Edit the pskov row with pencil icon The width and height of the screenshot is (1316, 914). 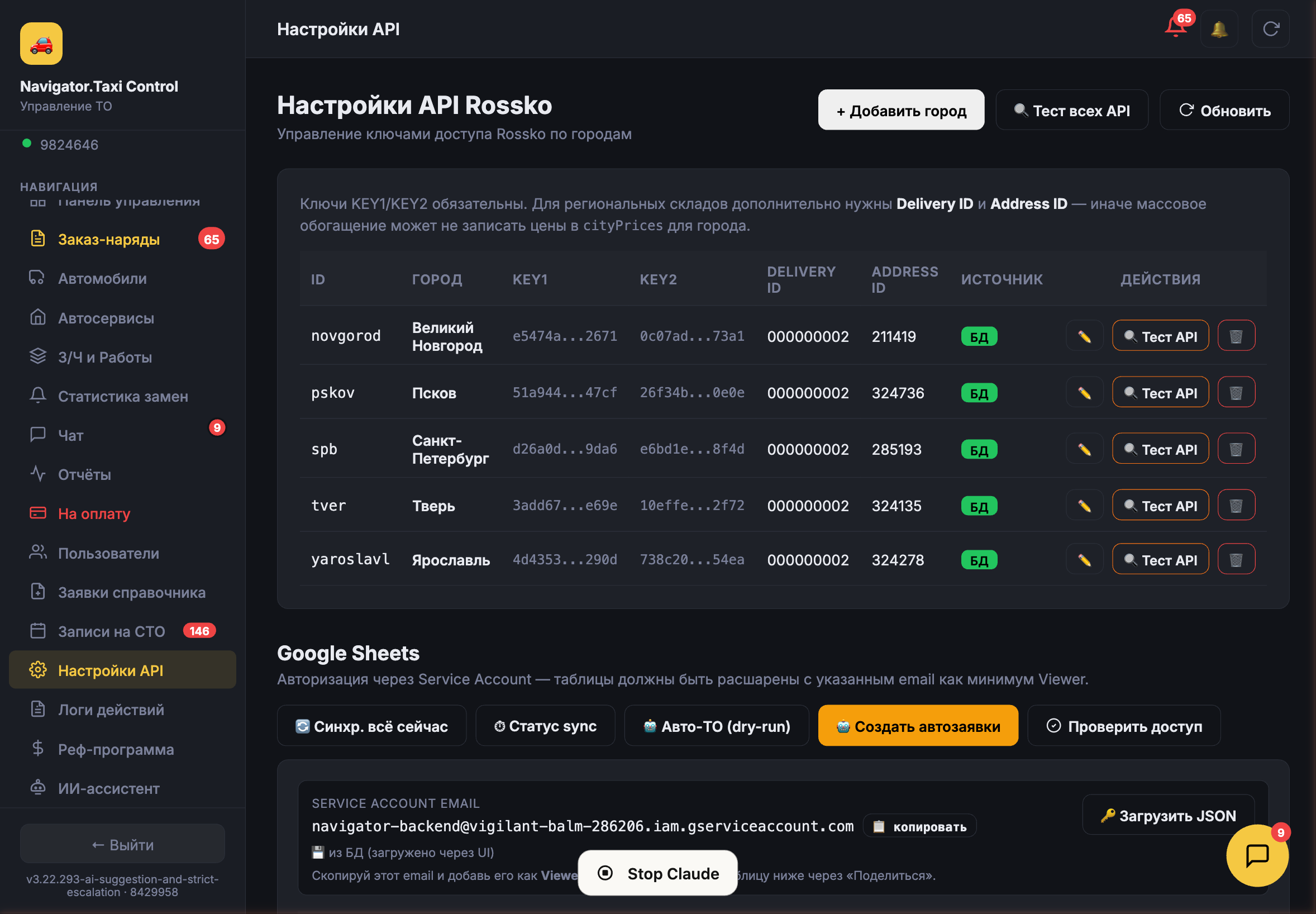(x=1084, y=393)
